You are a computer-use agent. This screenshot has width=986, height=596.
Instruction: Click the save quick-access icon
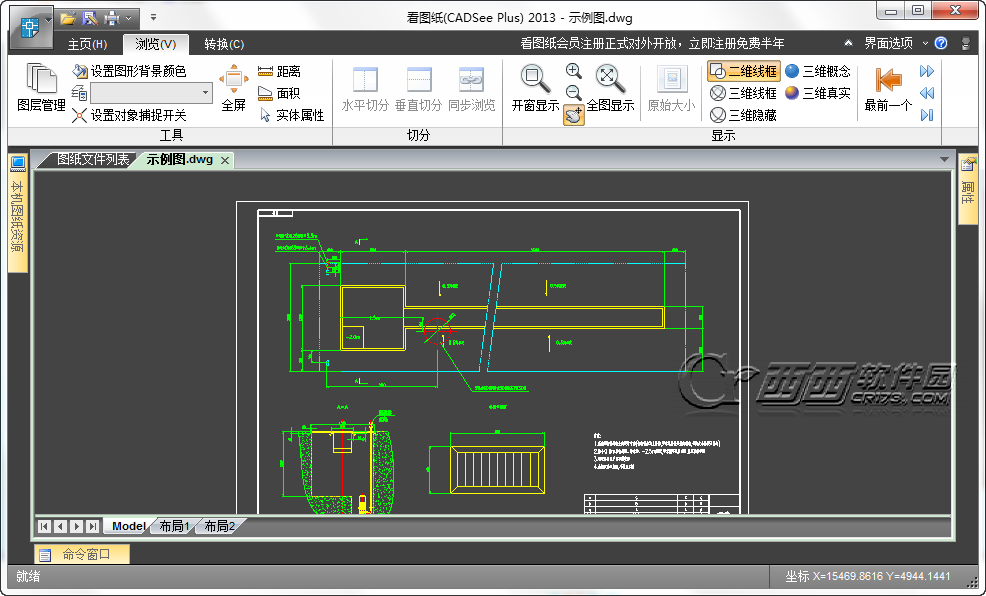coord(90,18)
